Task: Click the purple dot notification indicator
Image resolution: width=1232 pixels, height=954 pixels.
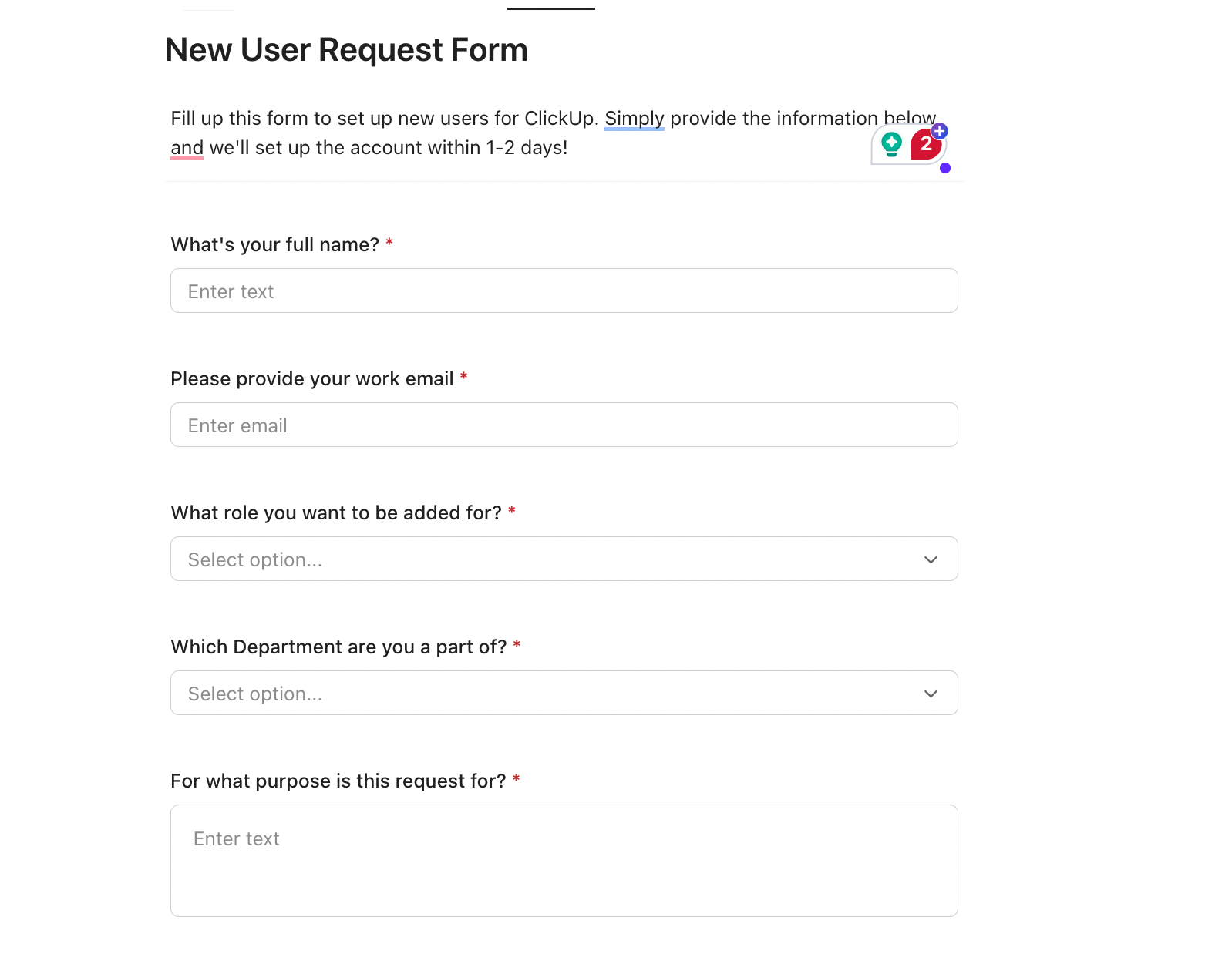Action: tap(944, 168)
